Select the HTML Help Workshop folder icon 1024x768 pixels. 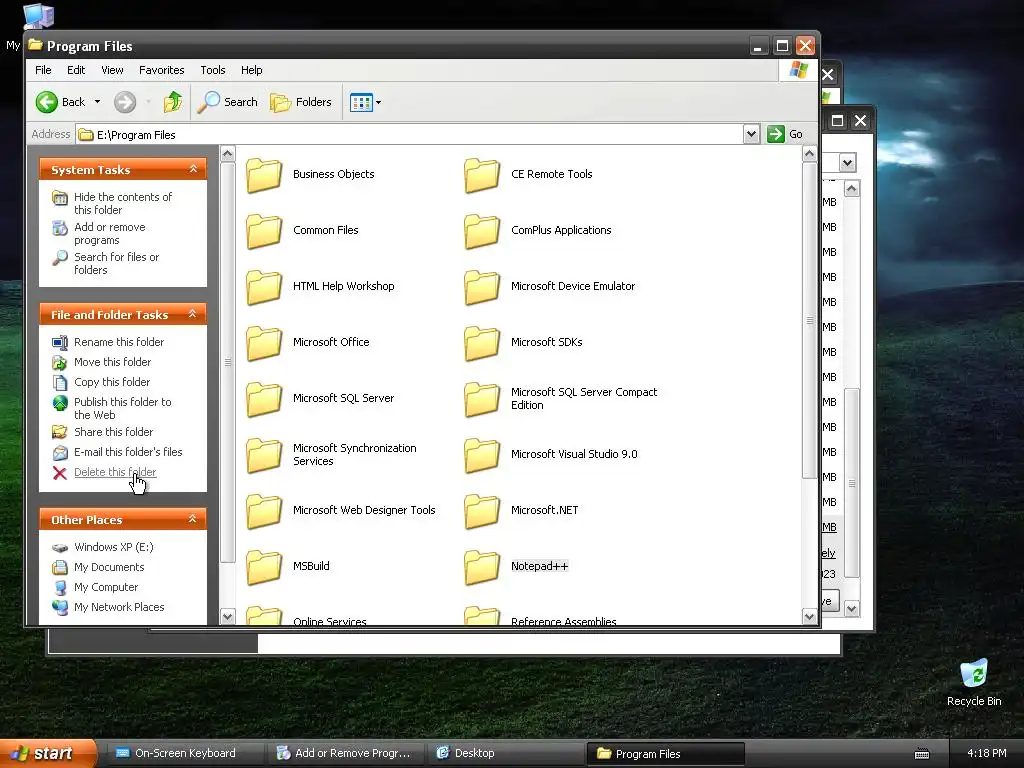pos(264,287)
